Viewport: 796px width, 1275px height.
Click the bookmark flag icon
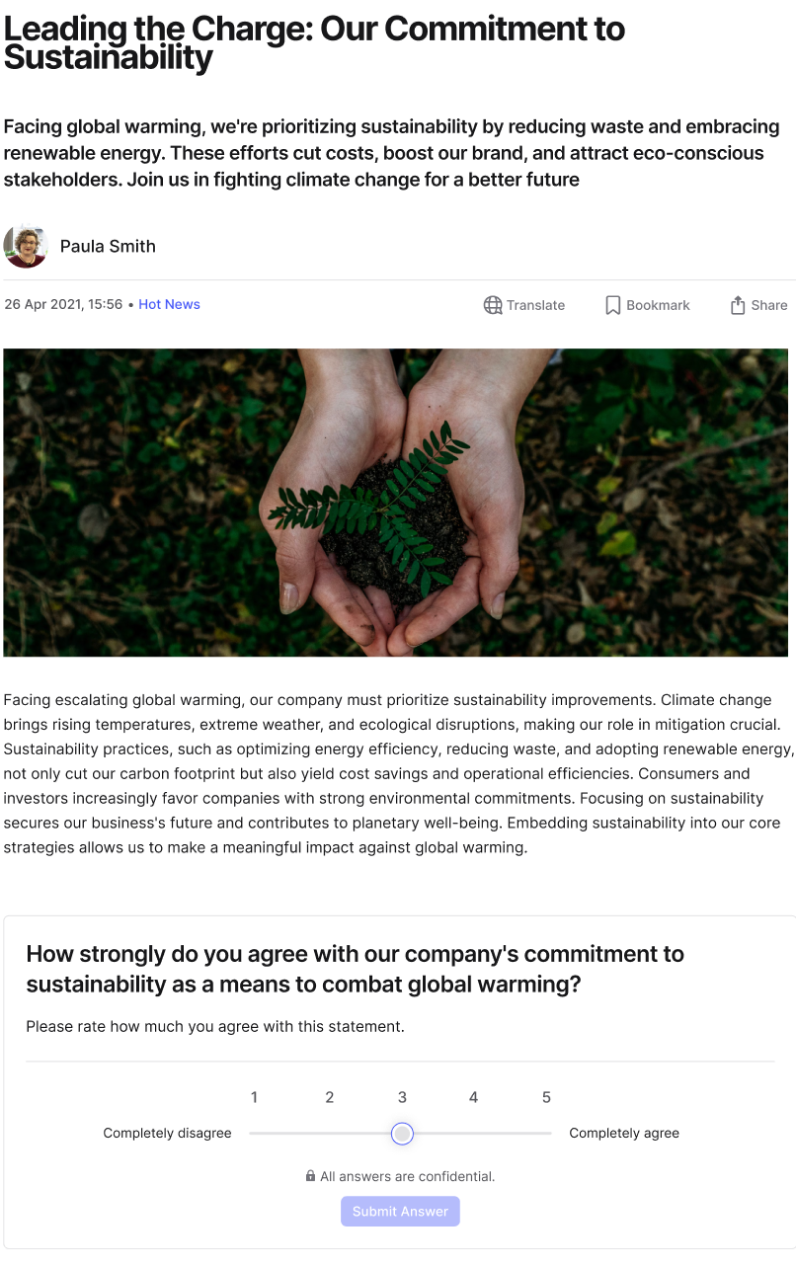pos(612,305)
